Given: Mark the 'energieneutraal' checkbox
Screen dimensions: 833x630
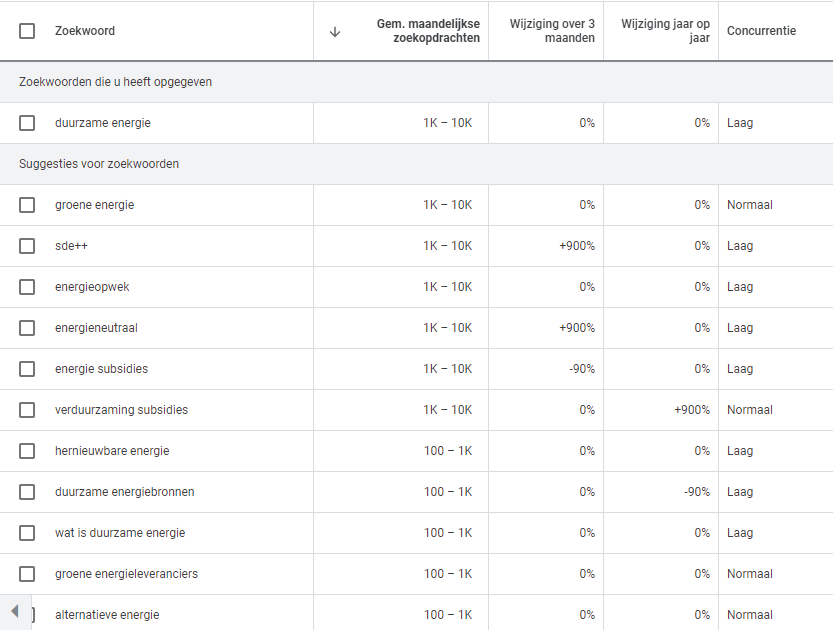Looking at the screenshot, I should [27, 328].
